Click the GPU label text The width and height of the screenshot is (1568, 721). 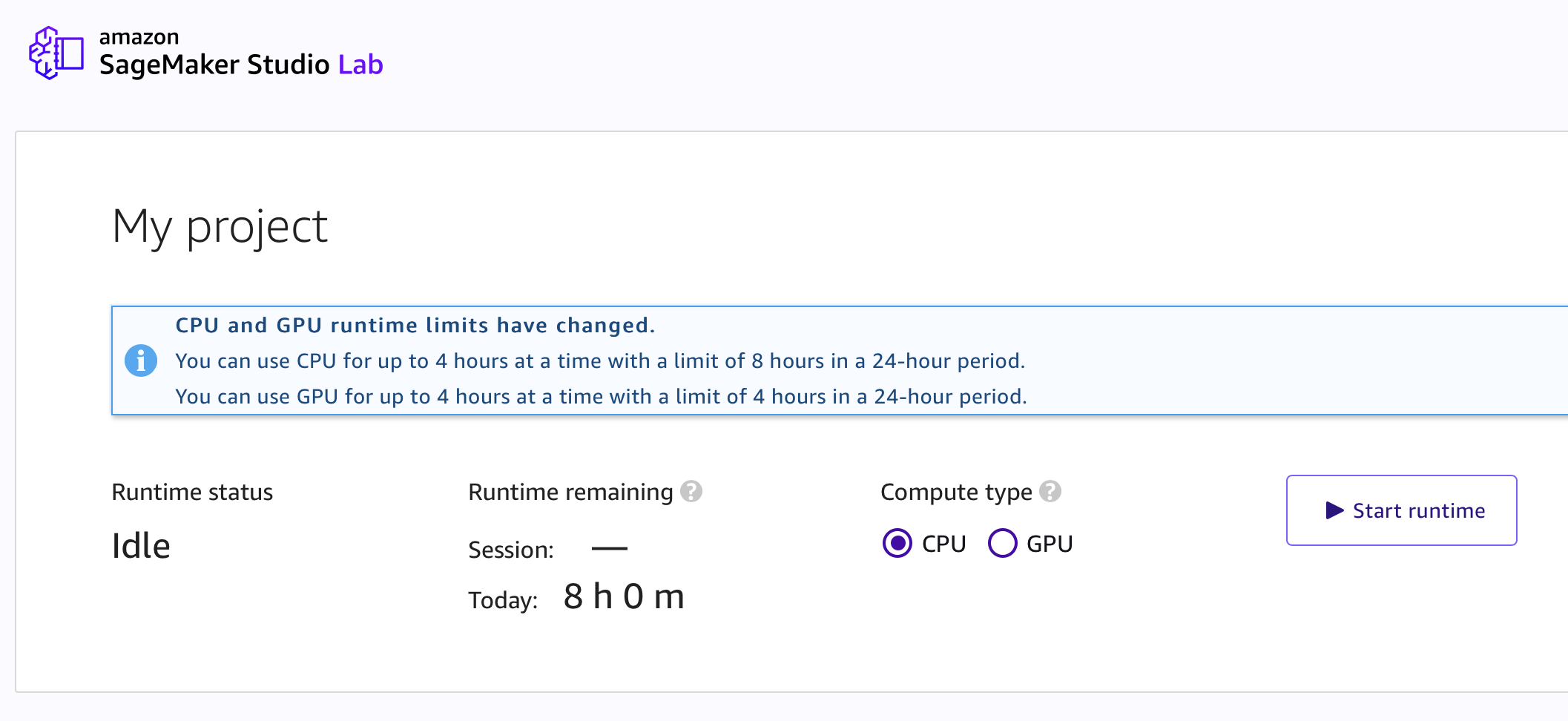pos(1050,544)
